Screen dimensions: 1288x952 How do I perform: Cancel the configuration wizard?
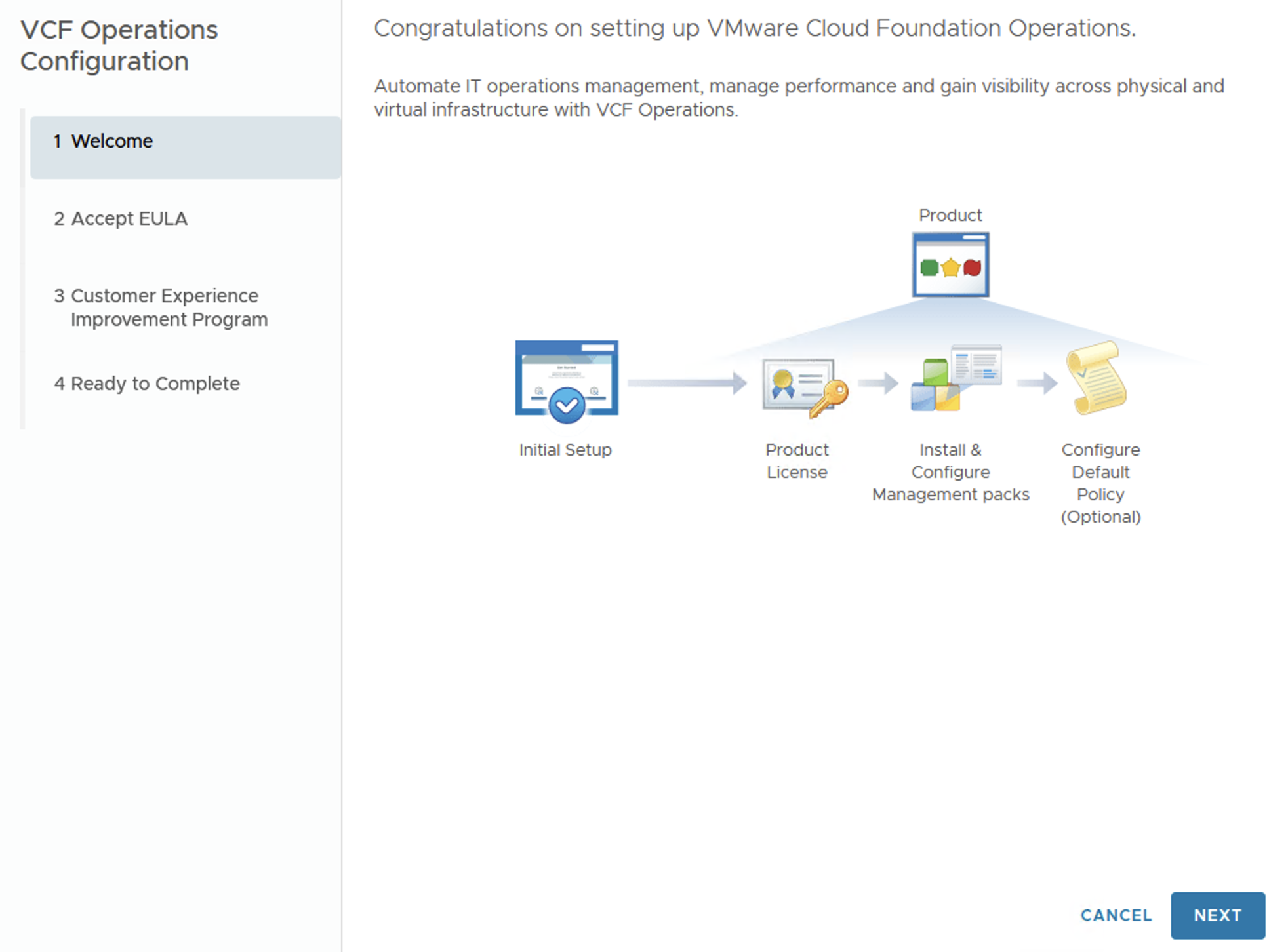coord(1116,915)
